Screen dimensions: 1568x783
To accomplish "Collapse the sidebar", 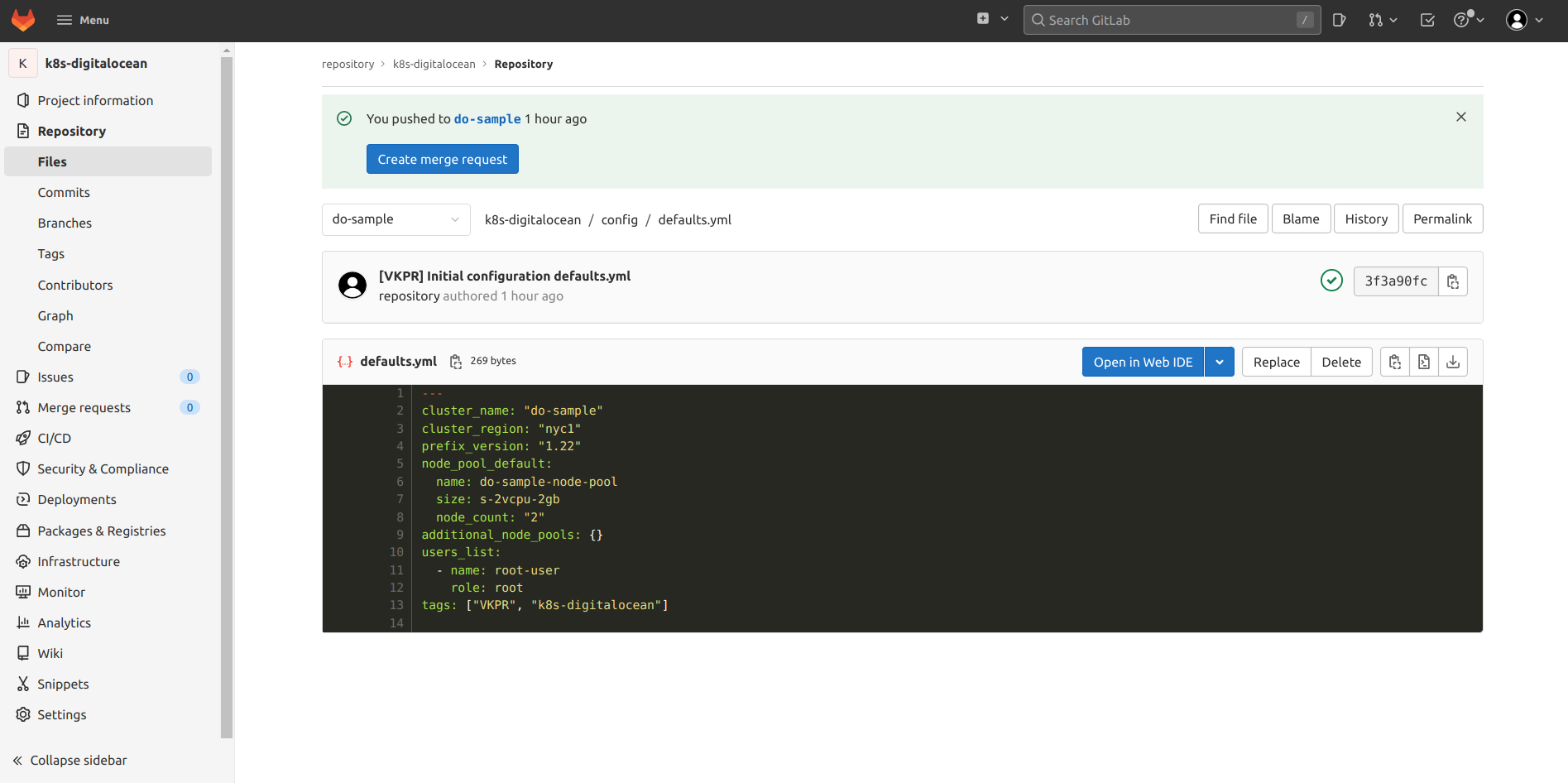I will pos(70,760).
